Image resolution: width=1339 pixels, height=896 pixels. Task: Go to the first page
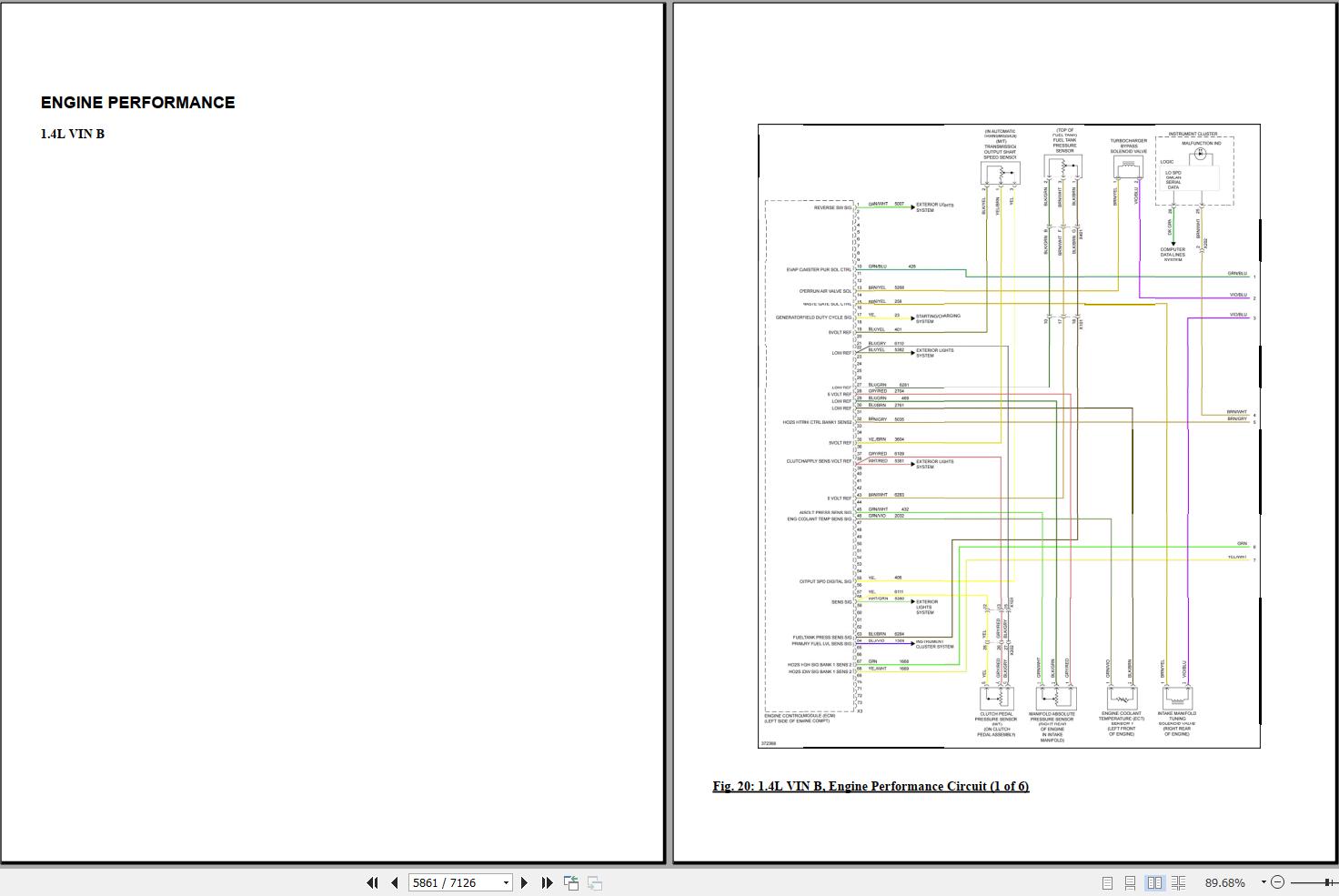(372, 882)
